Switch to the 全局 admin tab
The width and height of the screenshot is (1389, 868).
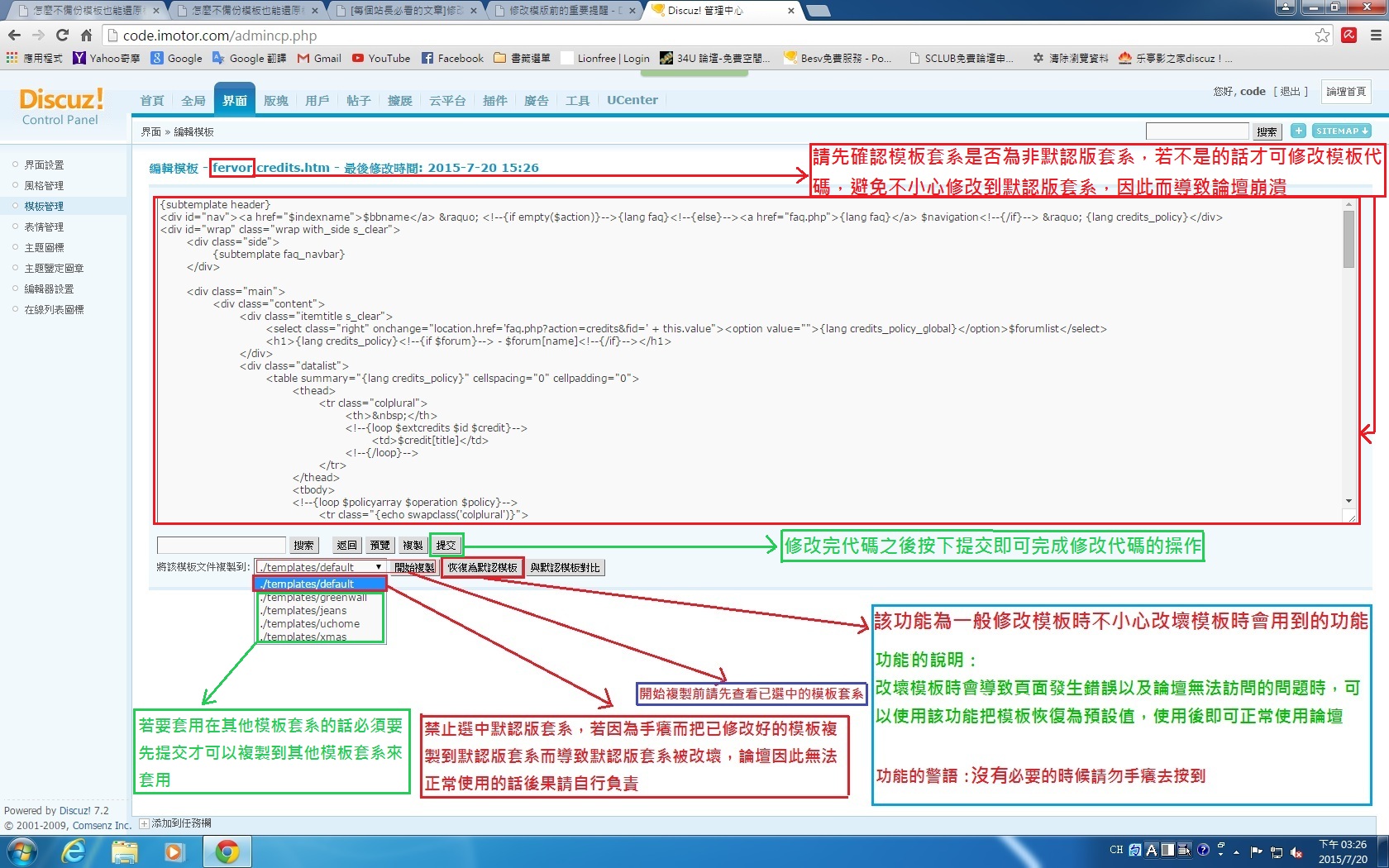coord(193,101)
